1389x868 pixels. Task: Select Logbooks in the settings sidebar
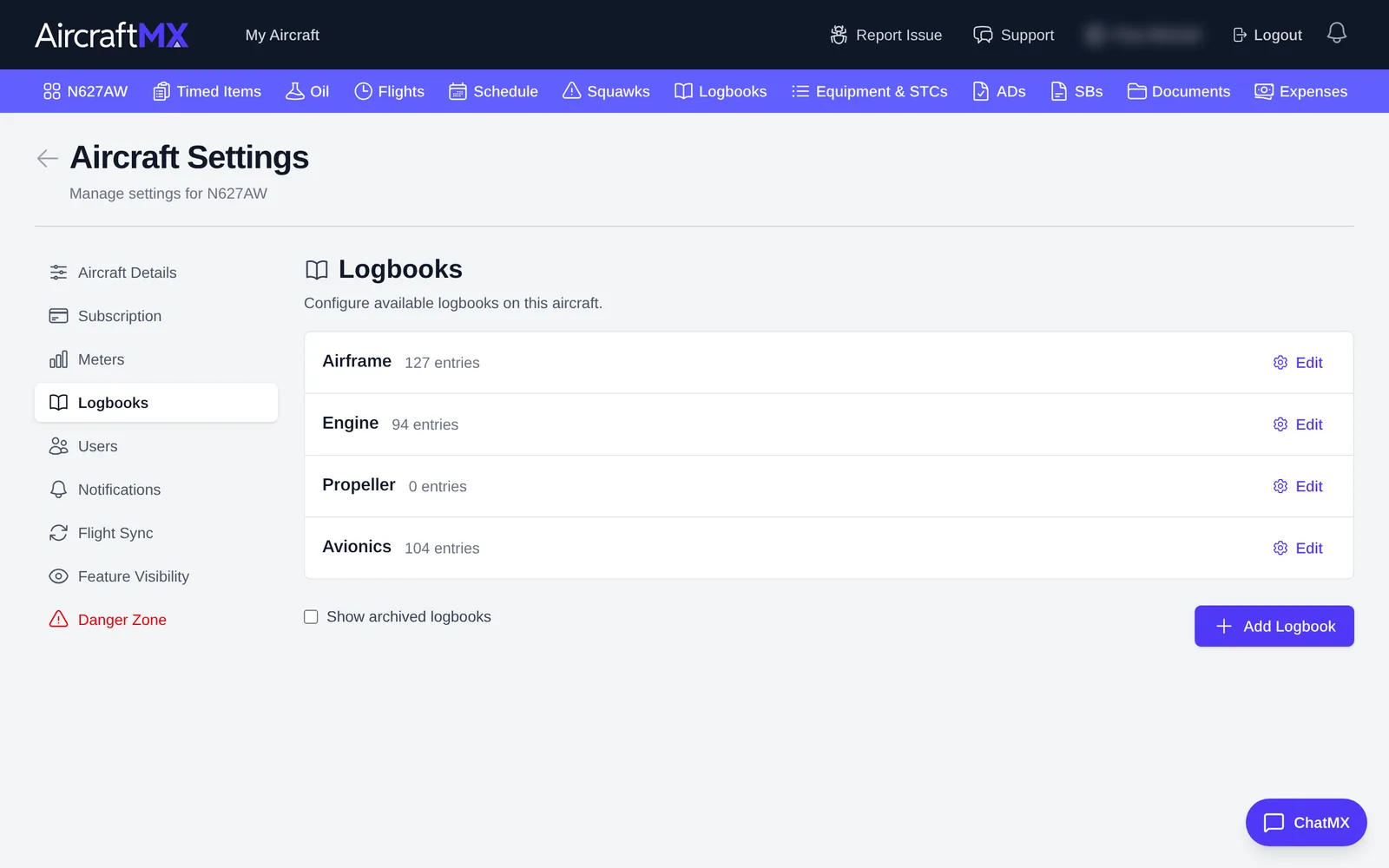pos(156,403)
